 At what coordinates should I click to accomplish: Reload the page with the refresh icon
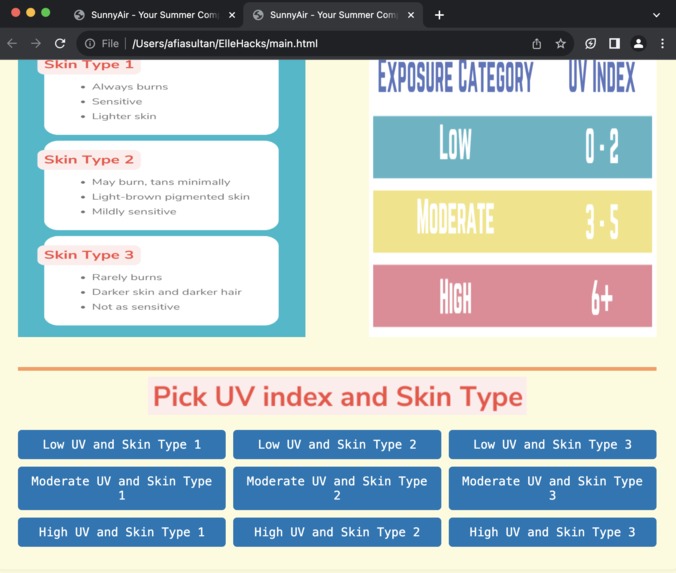(60, 43)
